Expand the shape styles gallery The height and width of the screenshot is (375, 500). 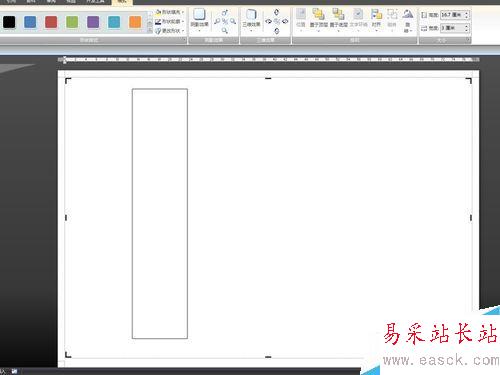pyautogui.click(x=150, y=31)
